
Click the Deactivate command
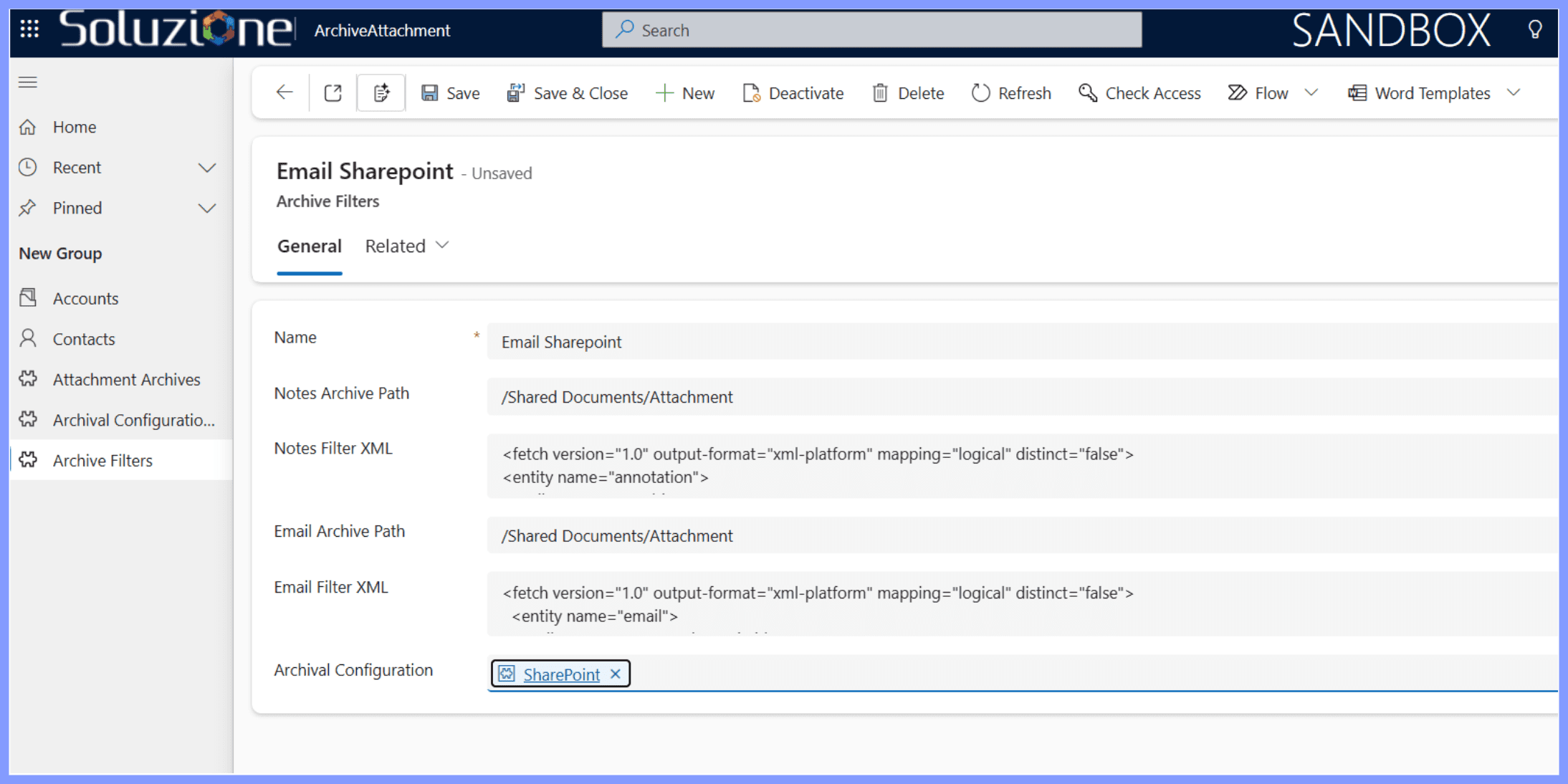coord(793,93)
